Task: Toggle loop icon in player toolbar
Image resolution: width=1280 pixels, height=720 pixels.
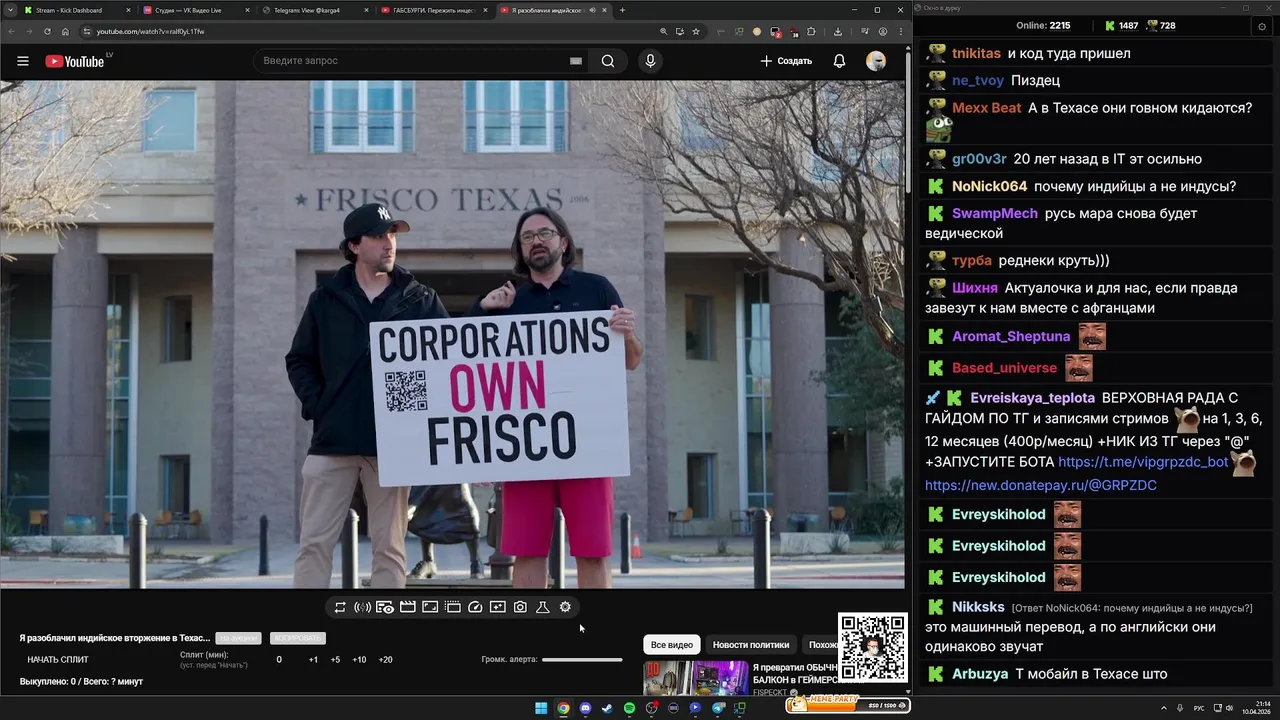Action: point(340,607)
